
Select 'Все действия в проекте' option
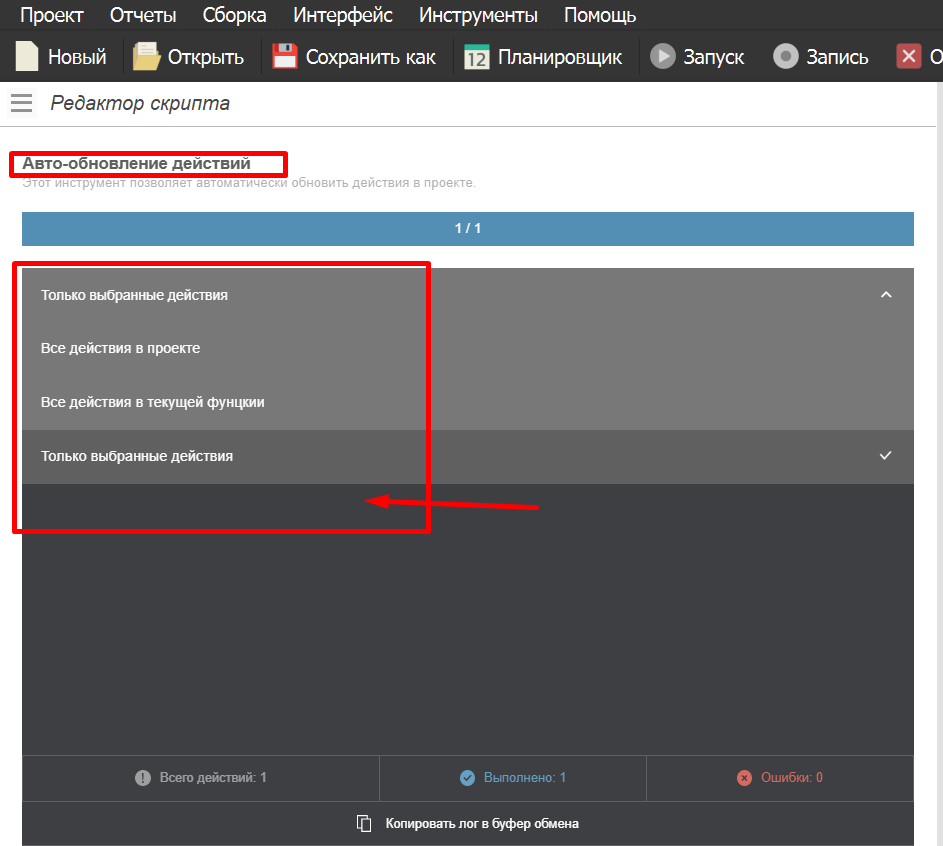pyautogui.click(x=121, y=349)
